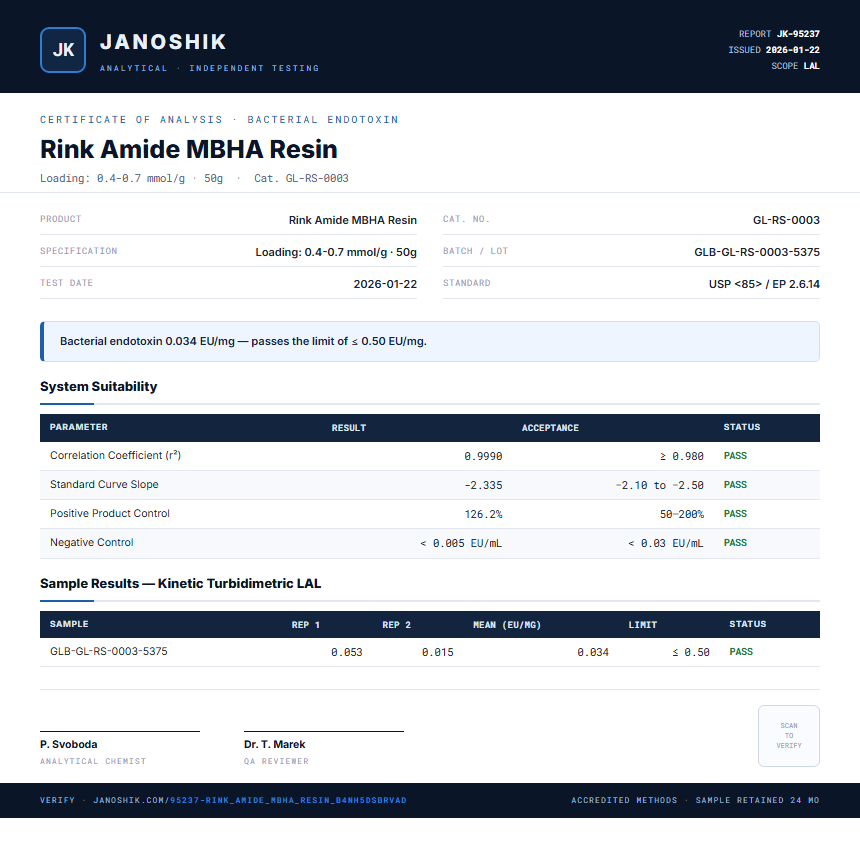Click the ≥ 0.980 acceptance value
This screenshot has width=860, height=846.
click(681, 456)
